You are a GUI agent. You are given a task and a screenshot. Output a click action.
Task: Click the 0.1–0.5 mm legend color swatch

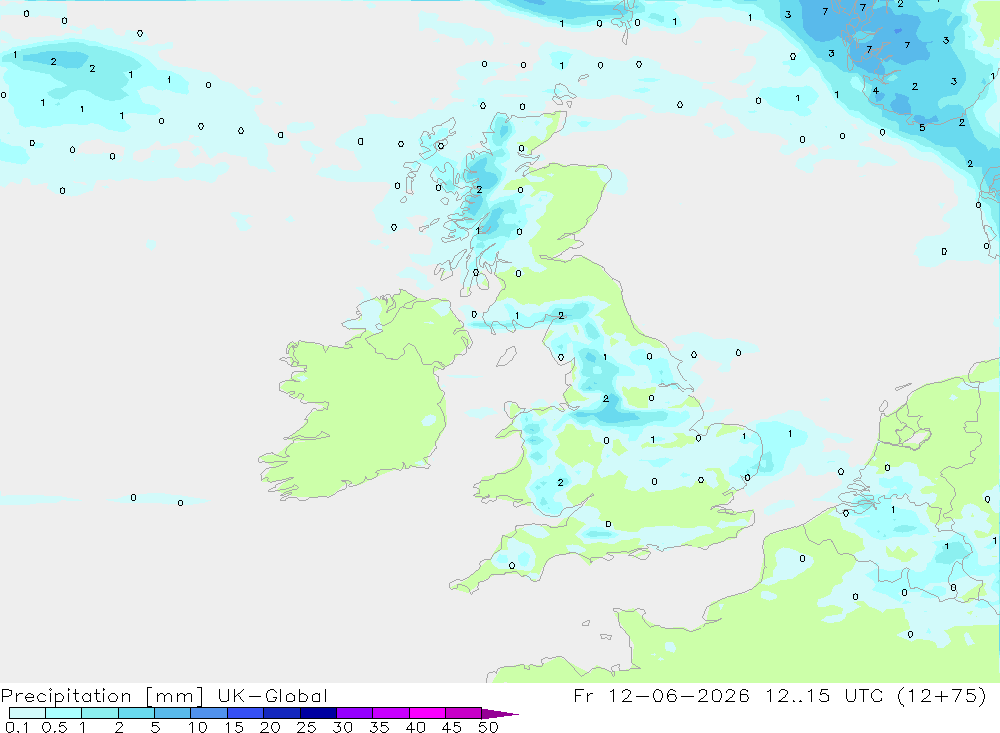pos(27,713)
